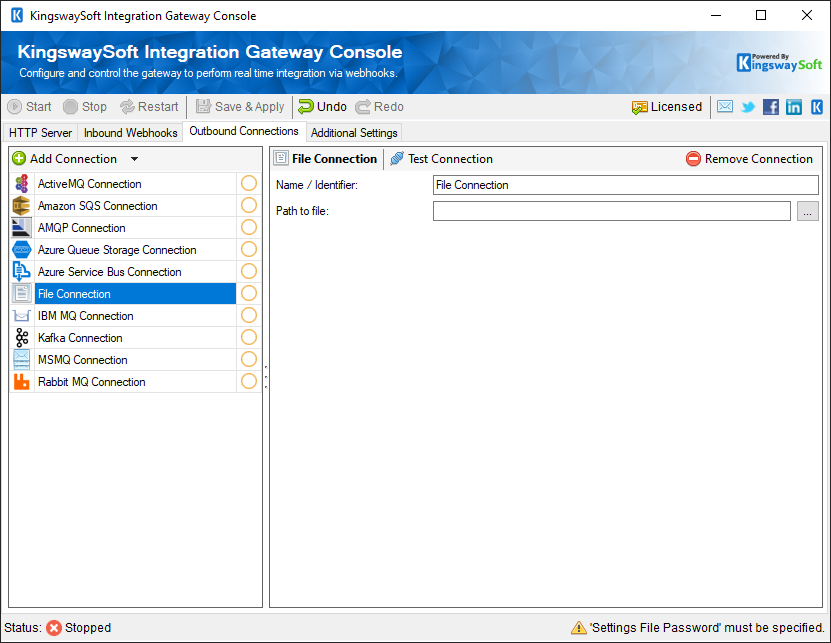The image size is (831, 643).
Task: Toggle status circle for MSMQ Connection
Action: point(249,359)
